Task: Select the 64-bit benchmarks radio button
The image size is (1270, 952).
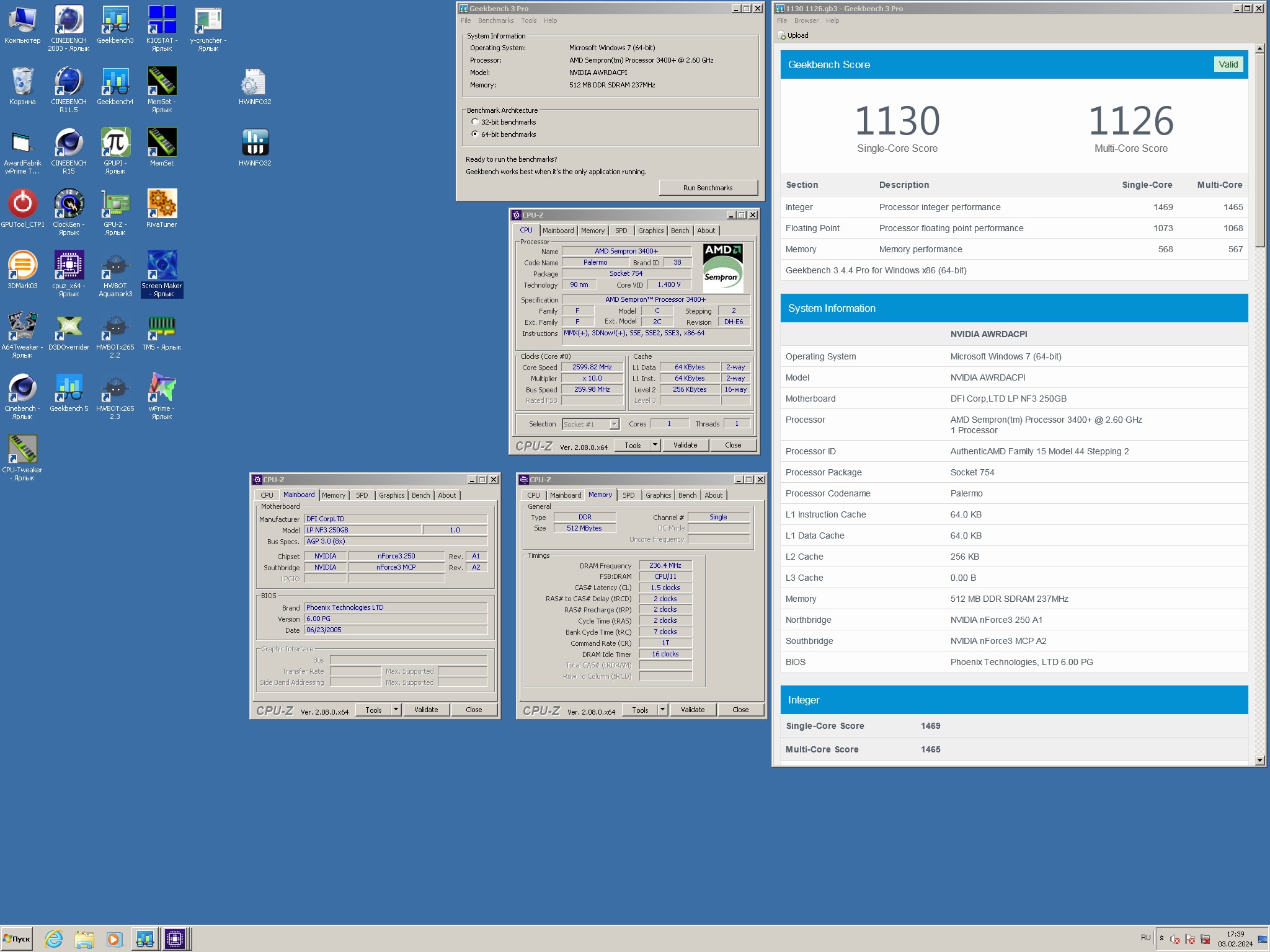Action: point(475,134)
